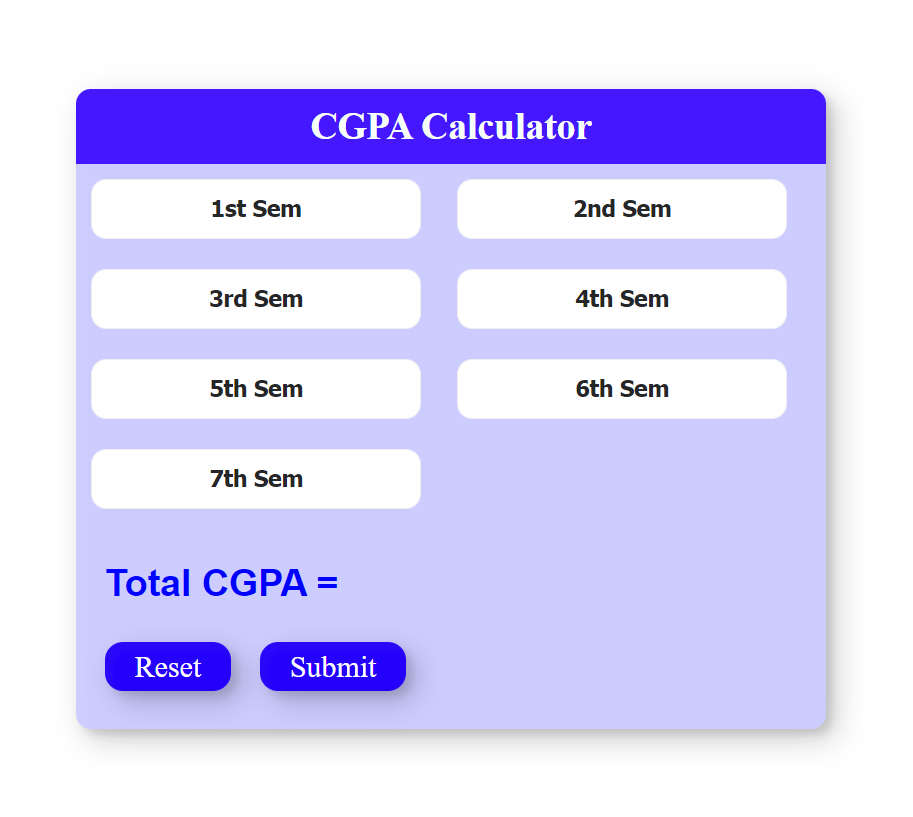Click the 7th Sem entry field
Image resolution: width=913 pixels, height=817 pixels.
click(x=255, y=479)
